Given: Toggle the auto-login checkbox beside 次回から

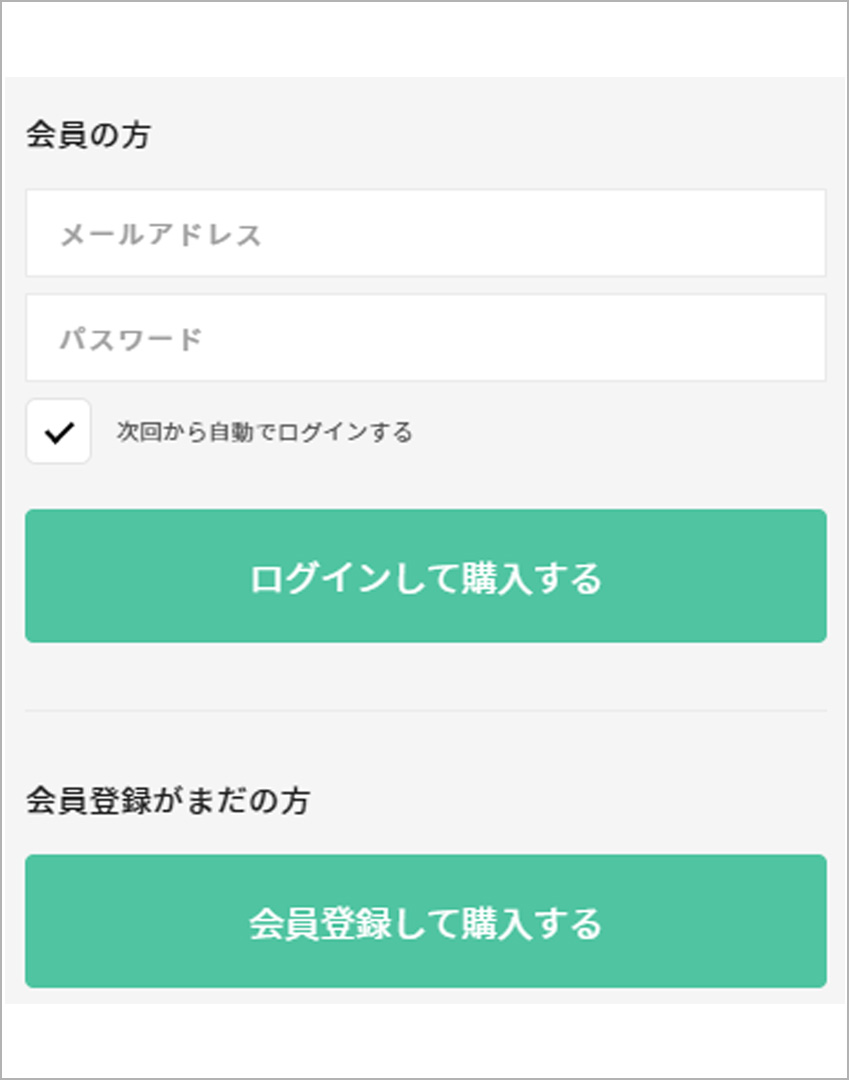Looking at the screenshot, I should pyautogui.click(x=59, y=431).
